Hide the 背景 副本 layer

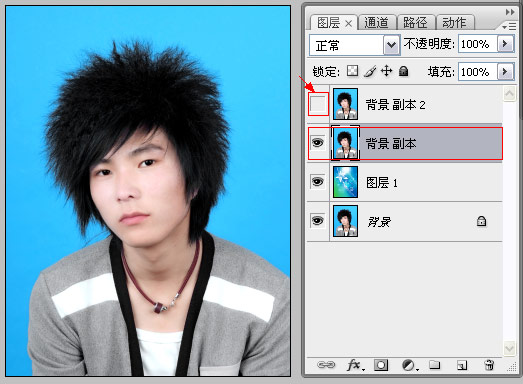pyautogui.click(x=318, y=143)
